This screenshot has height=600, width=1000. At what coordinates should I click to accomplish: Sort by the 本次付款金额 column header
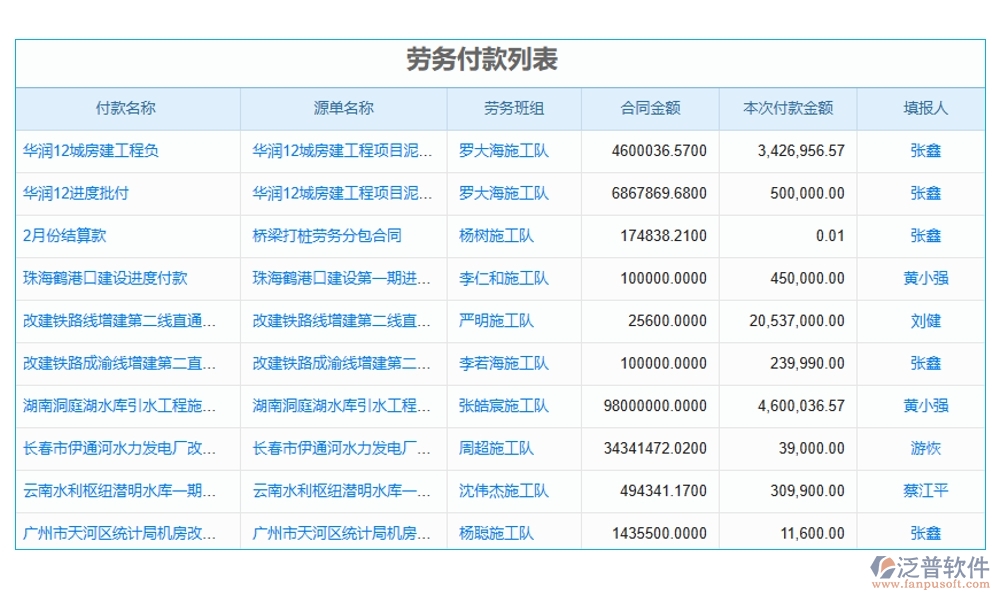[787, 108]
